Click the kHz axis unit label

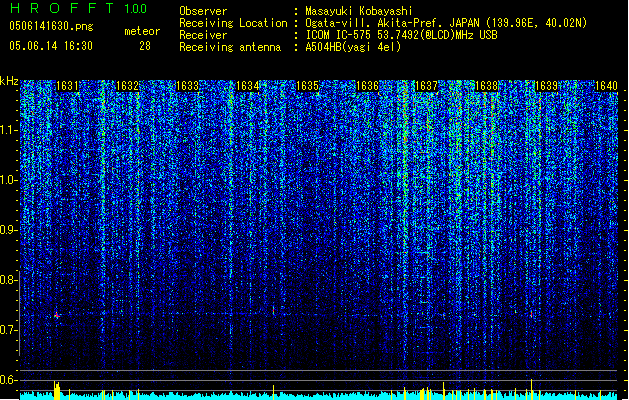[x=9, y=81]
